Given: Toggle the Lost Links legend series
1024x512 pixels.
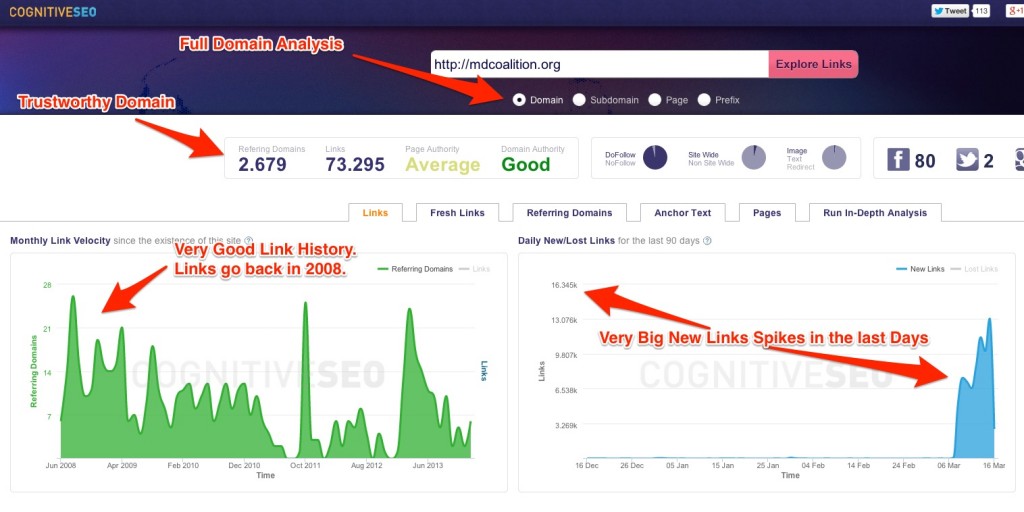Looking at the screenshot, I should [x=973, y=269].
